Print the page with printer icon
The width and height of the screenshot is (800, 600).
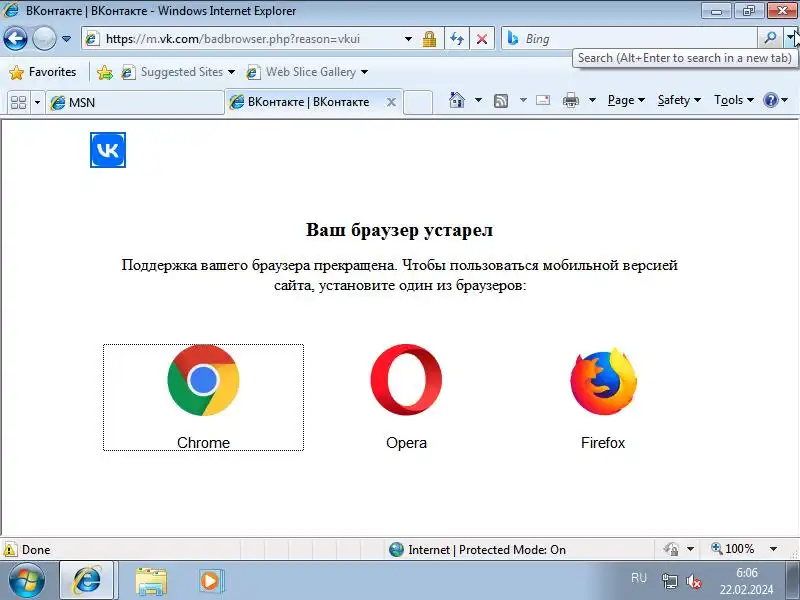pos(570,100)
